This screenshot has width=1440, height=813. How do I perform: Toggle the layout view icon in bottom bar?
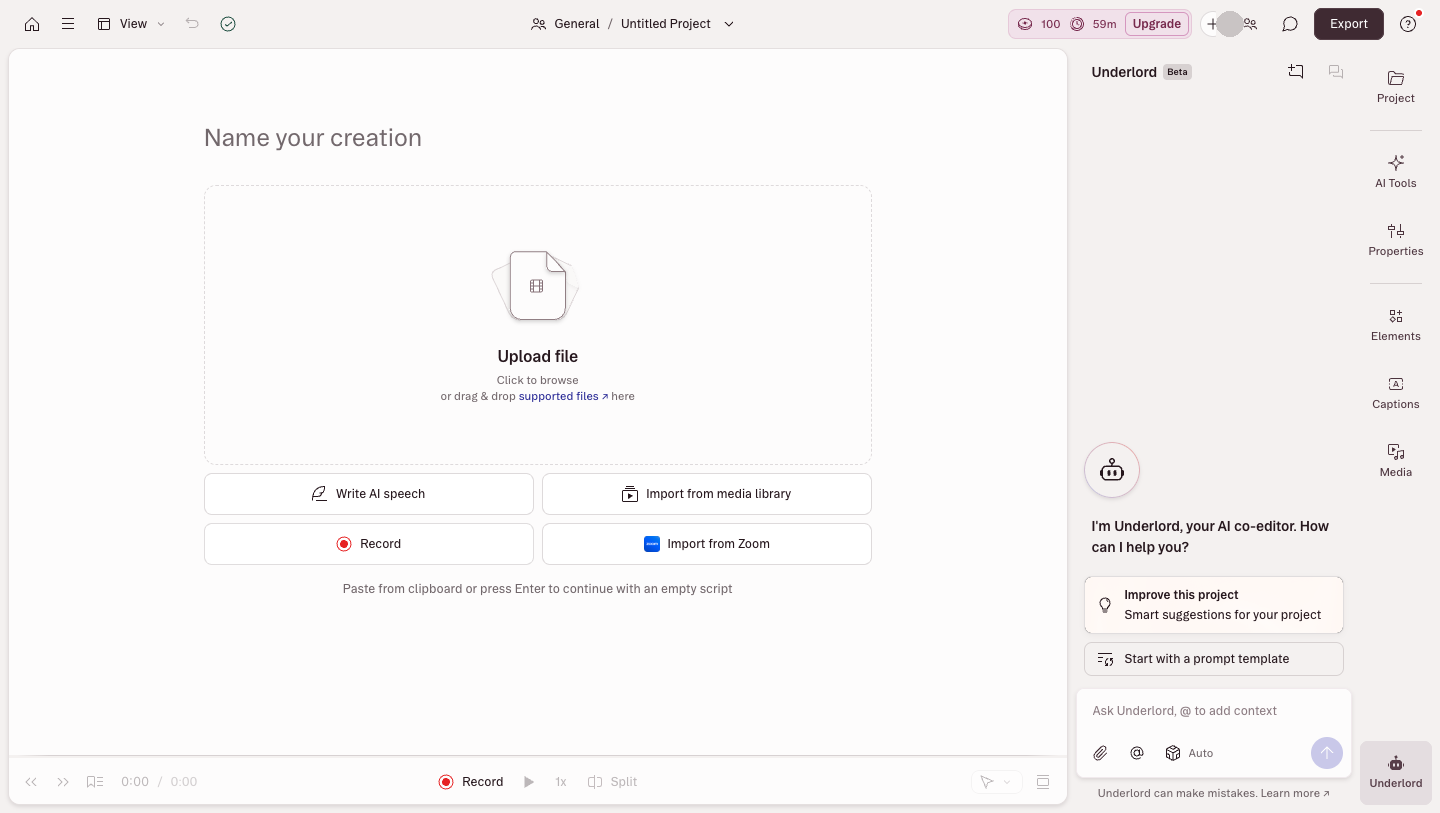pos(1043,782)
